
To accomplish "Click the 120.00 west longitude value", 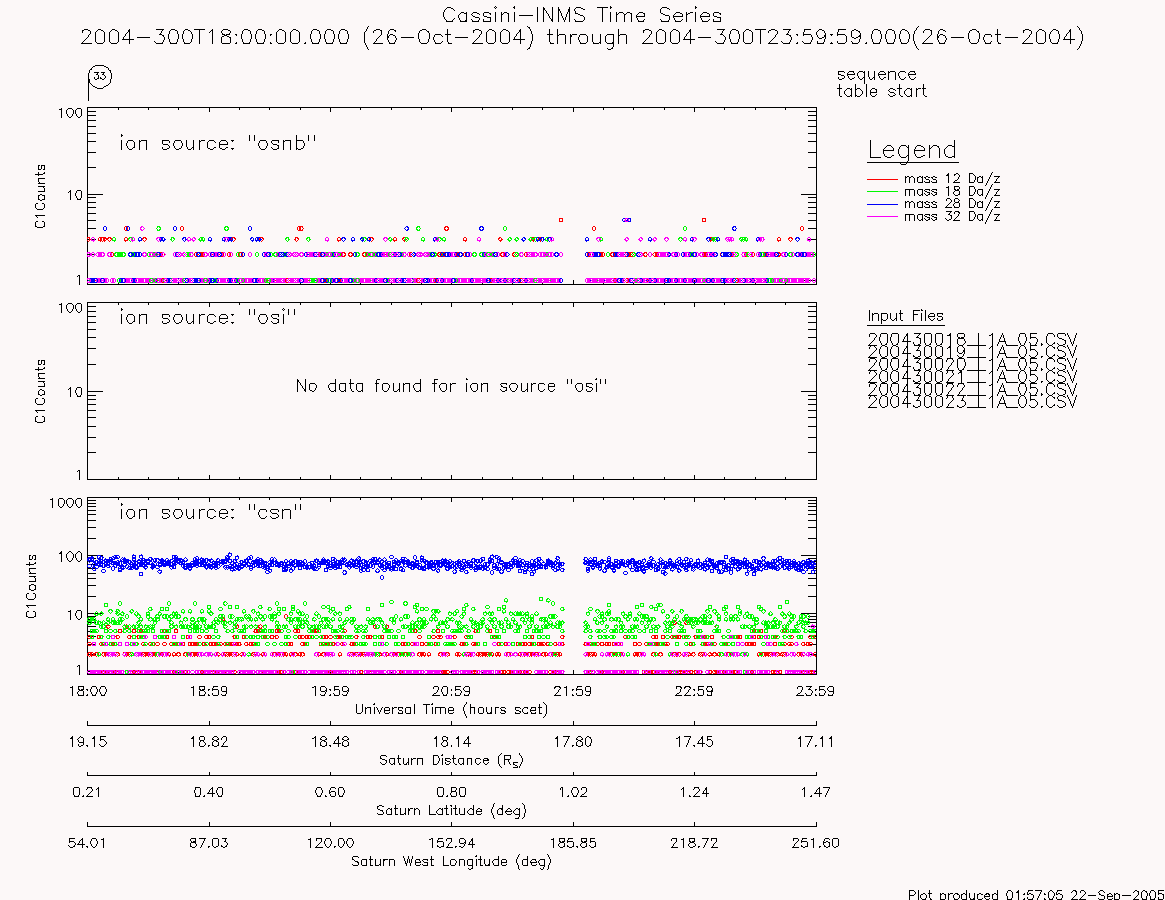I will pos(330,843).
